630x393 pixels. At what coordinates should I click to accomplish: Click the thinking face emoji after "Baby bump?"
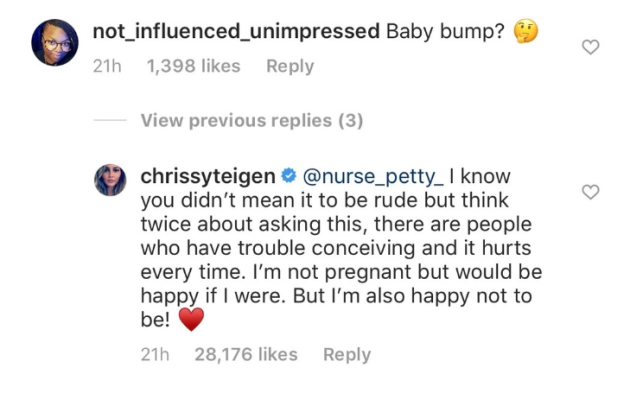coord(526,31)
